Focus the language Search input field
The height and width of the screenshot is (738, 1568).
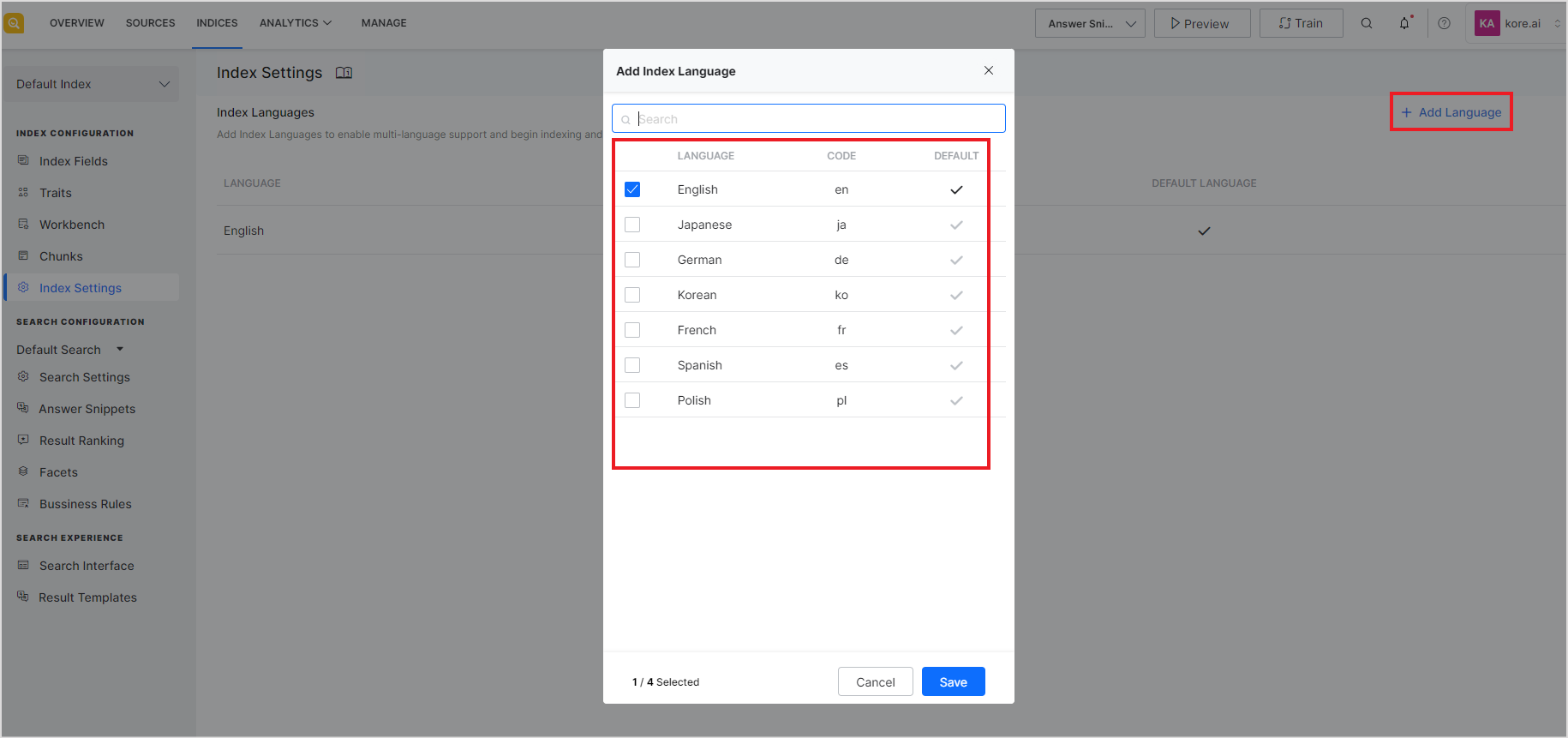pos(809,118)
